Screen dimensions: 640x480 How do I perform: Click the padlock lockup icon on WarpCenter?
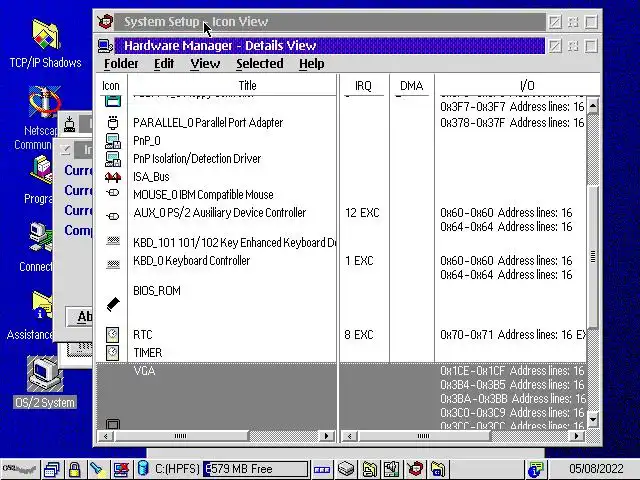coord(74,469)
